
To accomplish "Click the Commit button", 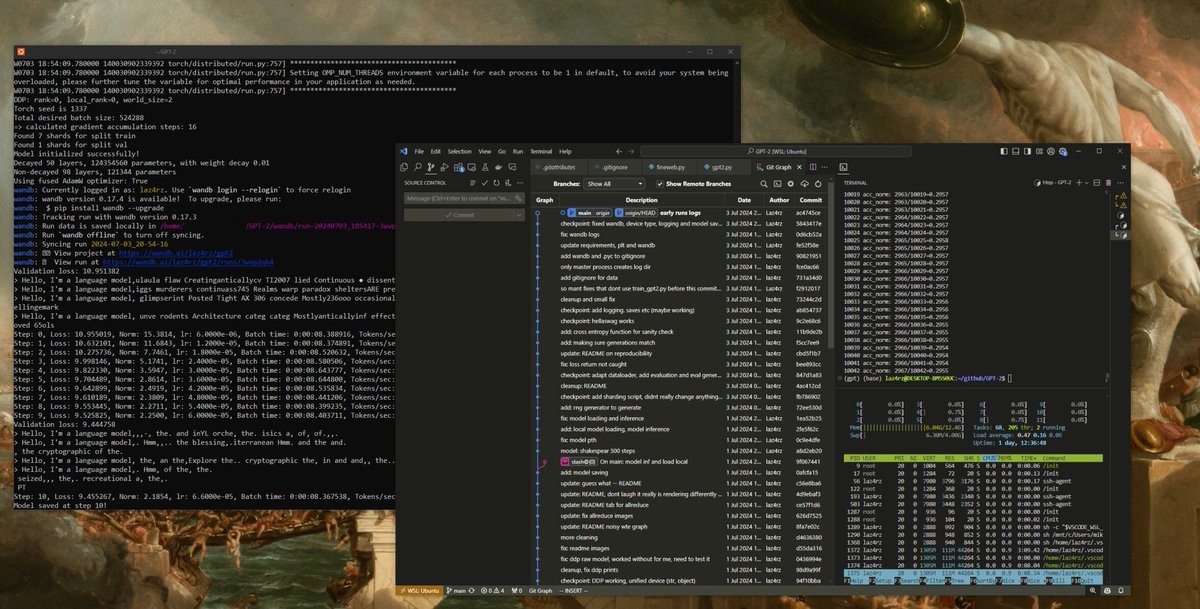I will click(x=457, y=215).
